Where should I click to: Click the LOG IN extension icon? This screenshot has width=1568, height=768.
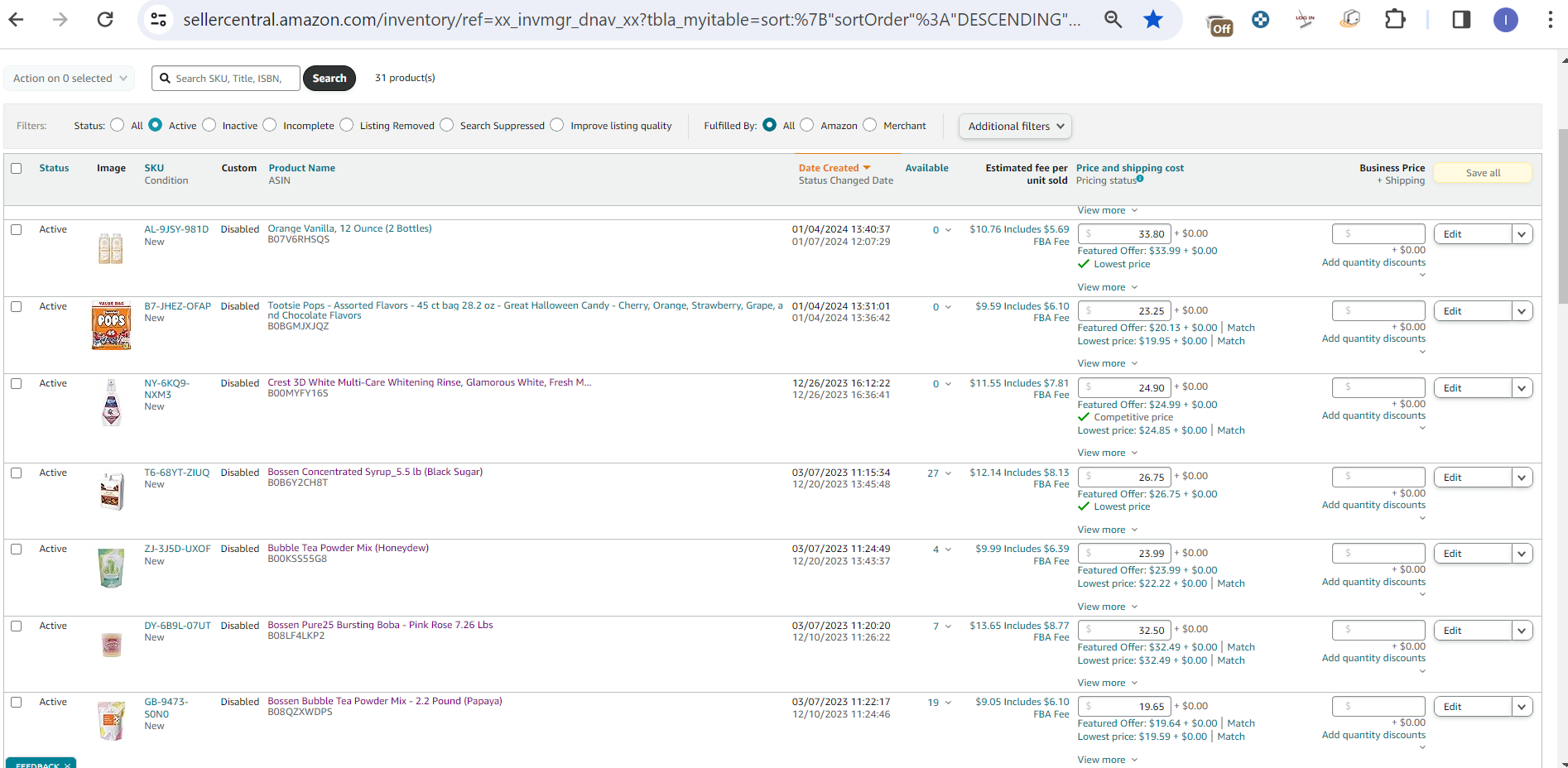tap(1305, 20)
